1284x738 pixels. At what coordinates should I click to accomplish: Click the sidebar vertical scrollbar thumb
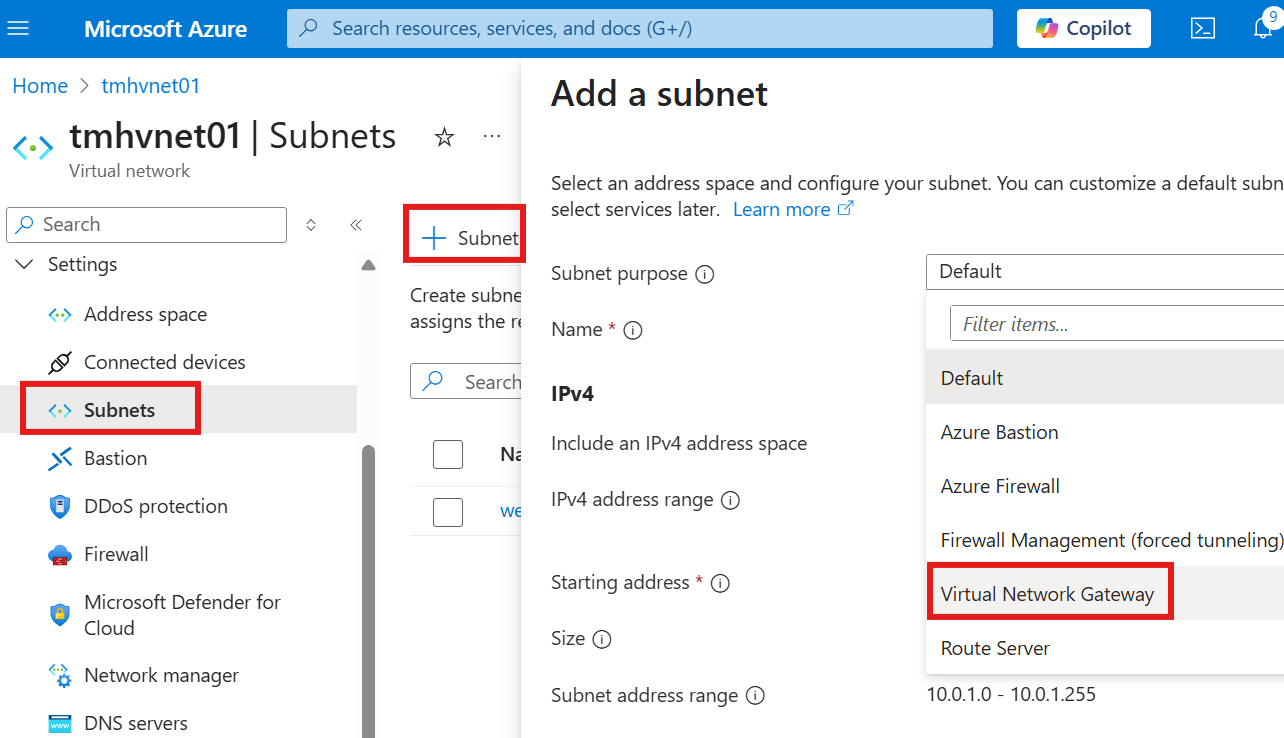(x=368, y=590)
